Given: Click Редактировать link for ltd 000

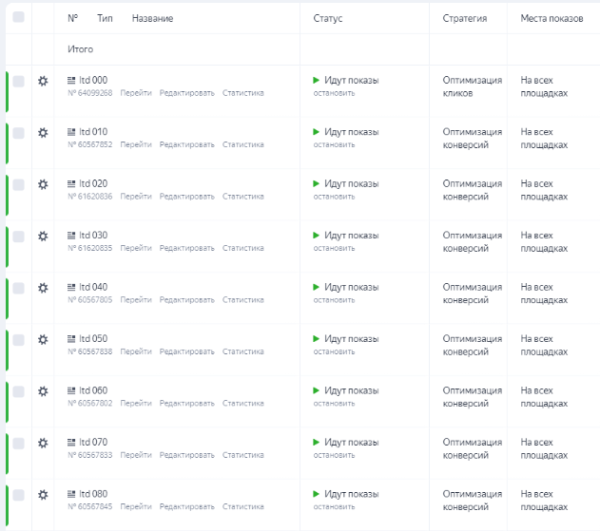Looking at the screenshot, I should (x=187, y=93).
